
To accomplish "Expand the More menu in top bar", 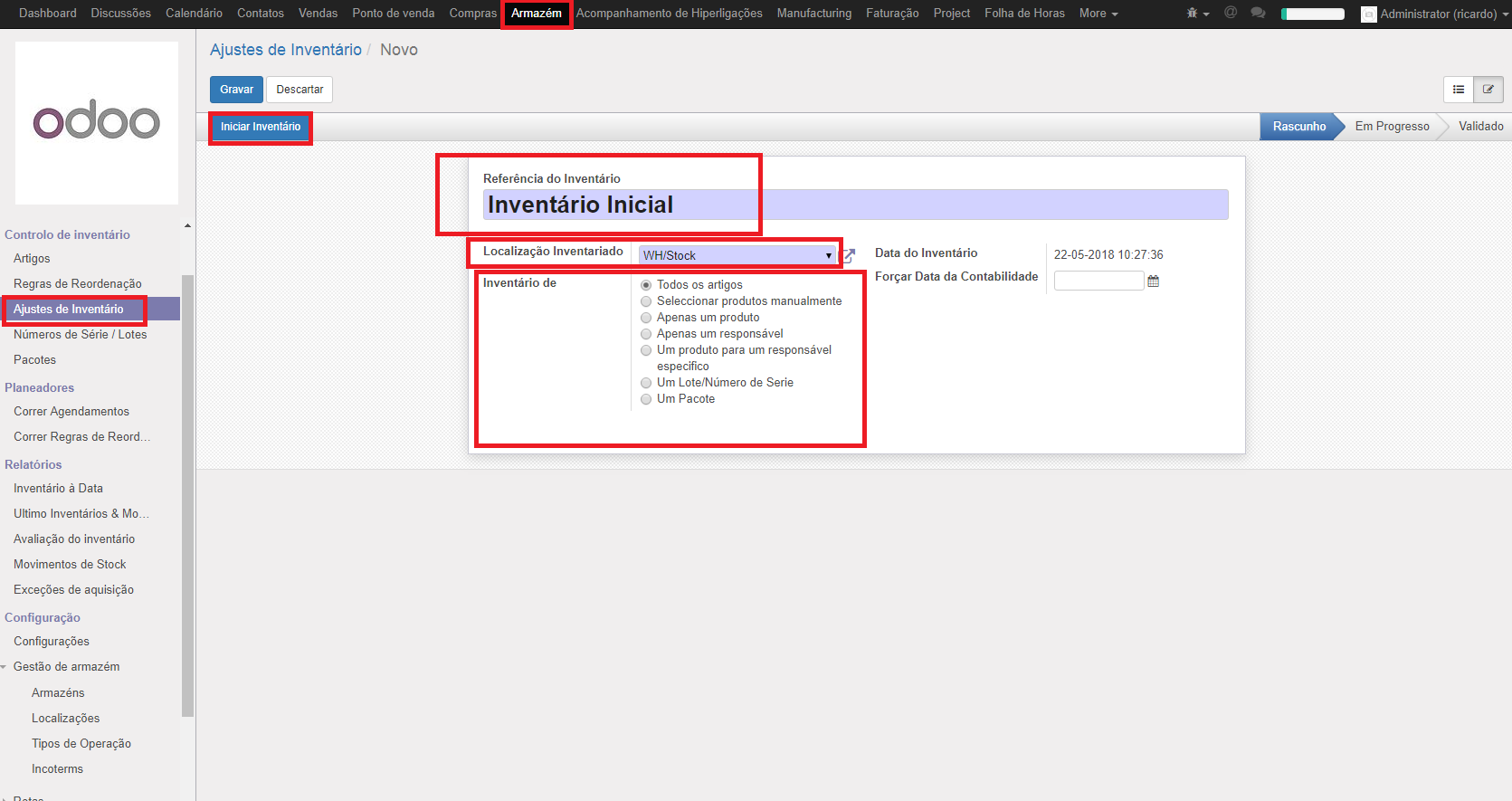I will 1098,14.
